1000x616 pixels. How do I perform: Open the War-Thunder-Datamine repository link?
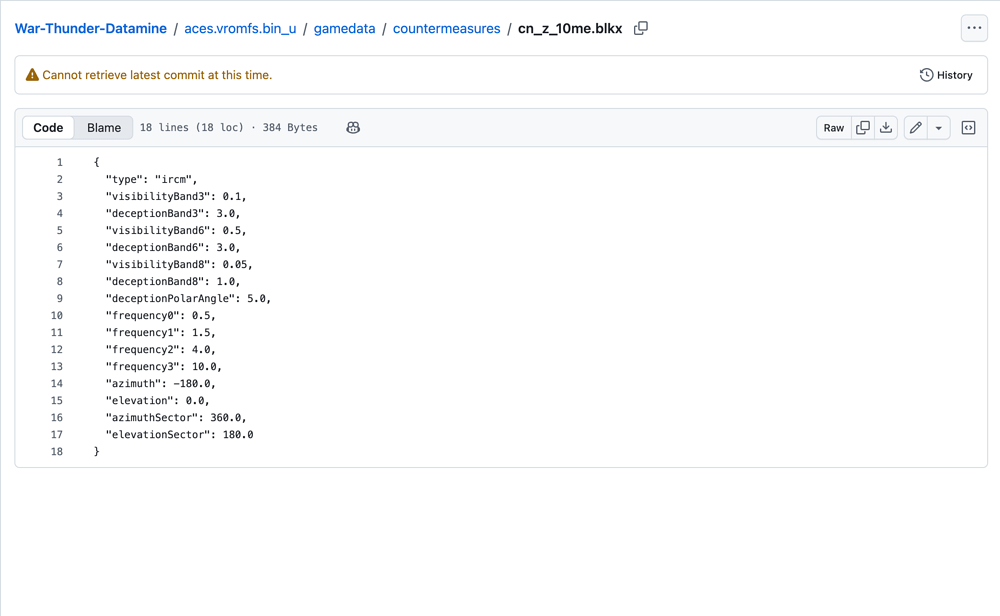click(91, 29)
